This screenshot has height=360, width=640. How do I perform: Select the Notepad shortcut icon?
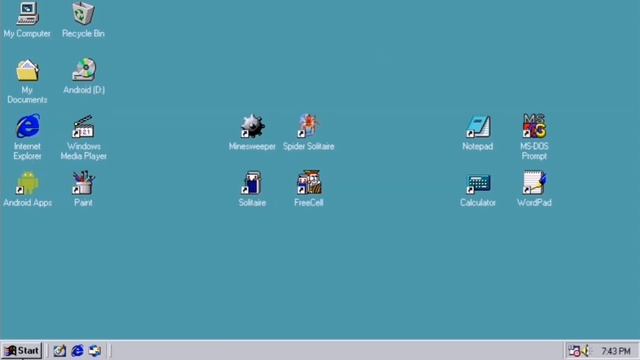point(478,126)
